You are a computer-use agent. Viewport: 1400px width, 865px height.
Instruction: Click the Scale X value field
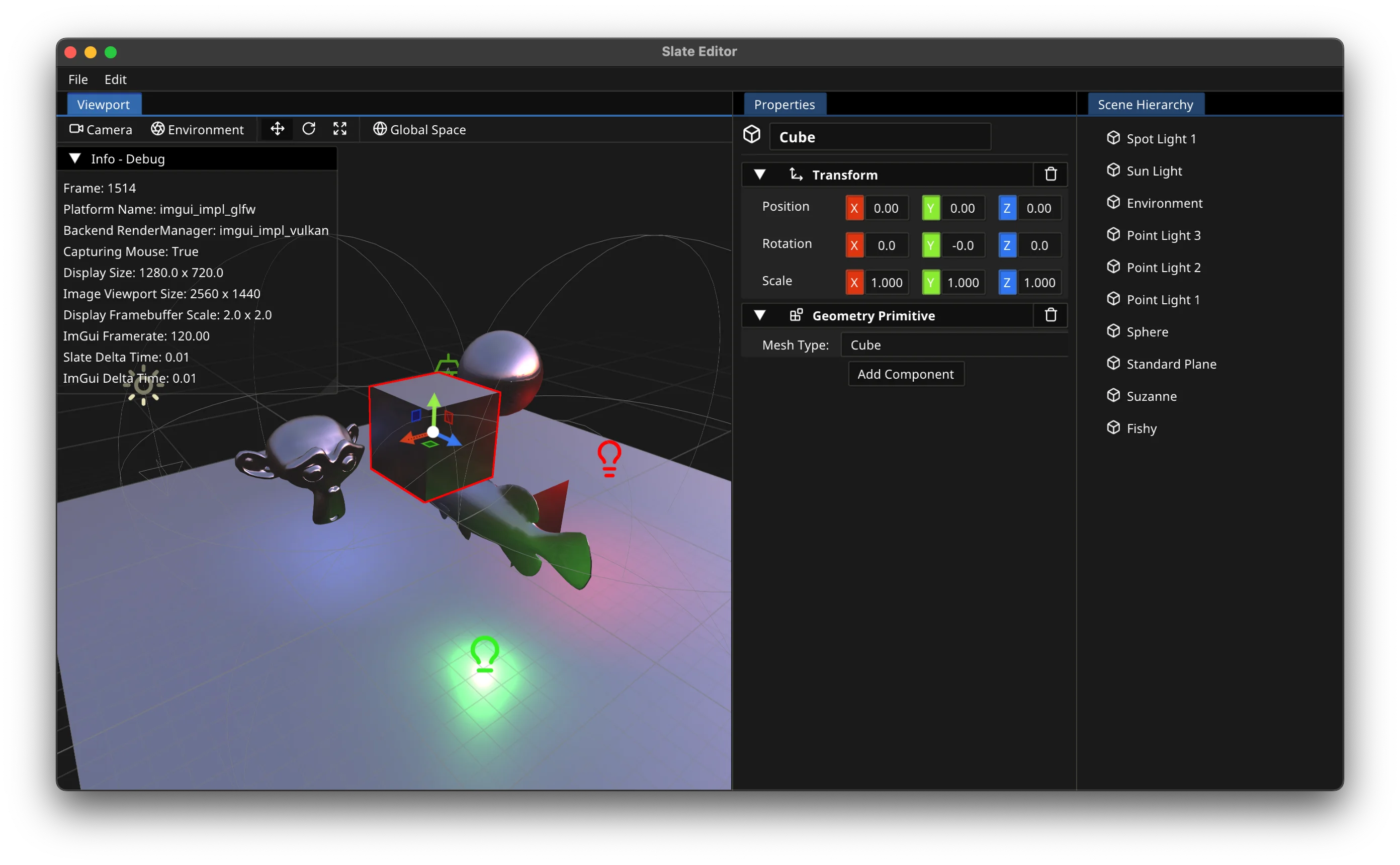pyautogui.click(x=886, y=283)
